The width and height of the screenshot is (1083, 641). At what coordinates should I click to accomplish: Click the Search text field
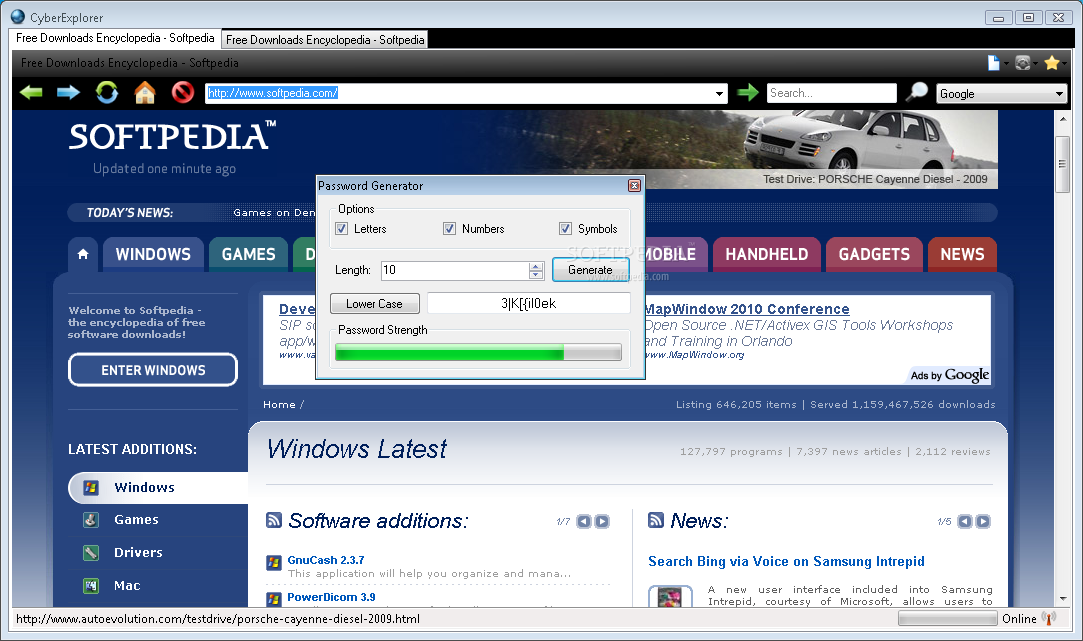pos(832,93)
